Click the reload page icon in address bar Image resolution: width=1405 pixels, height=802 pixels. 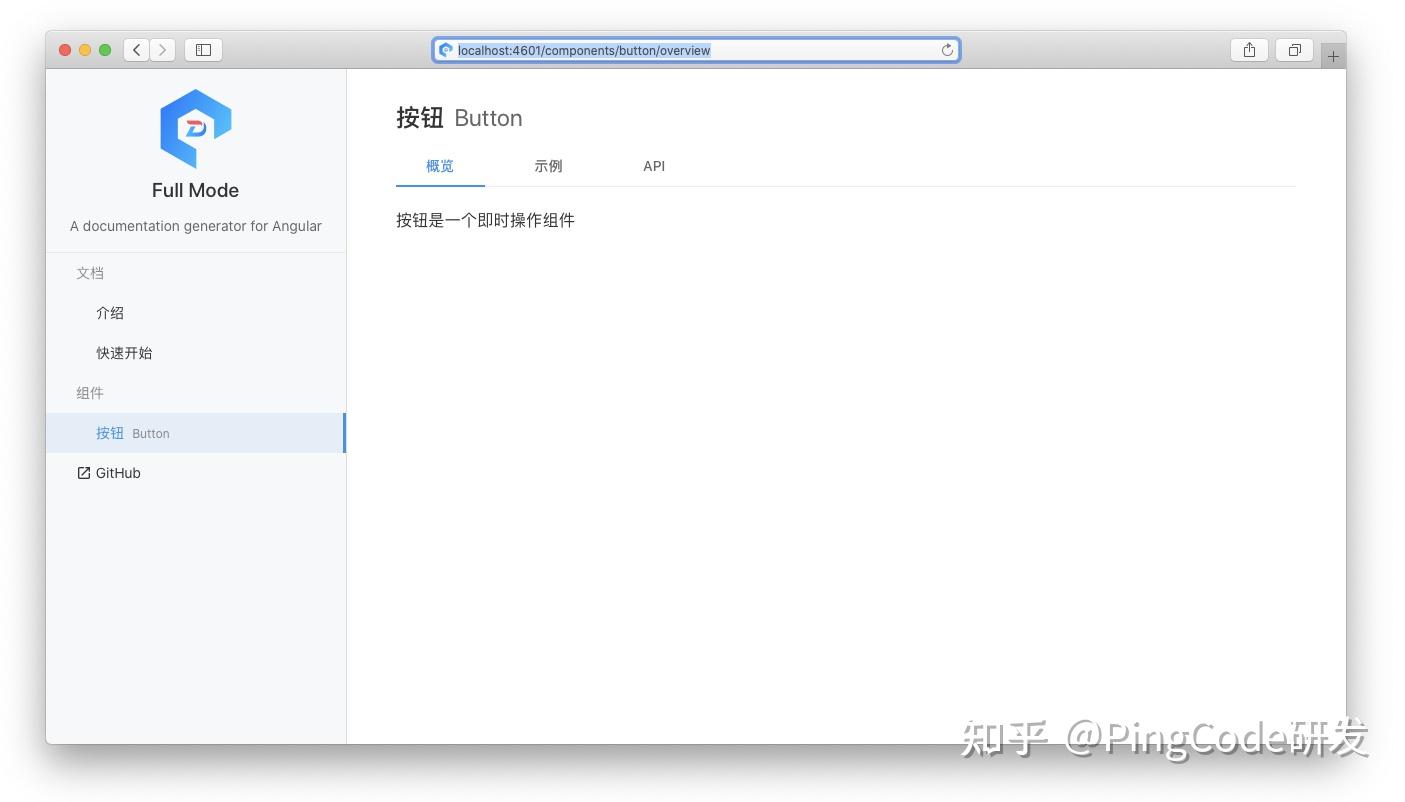(x=947, y=50)
